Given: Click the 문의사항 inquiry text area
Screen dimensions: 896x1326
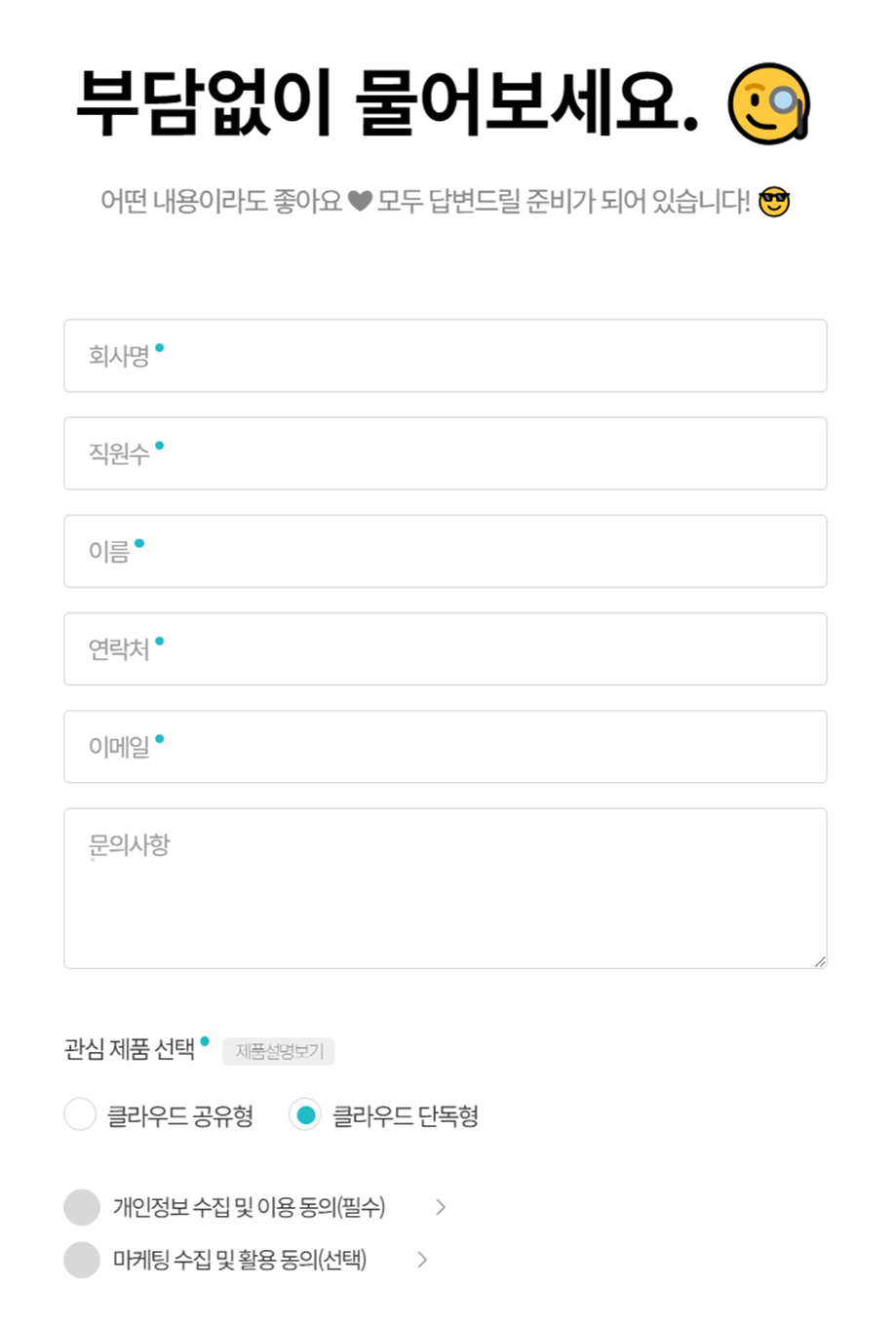Looking at the screenshot, I should [445, 887].
